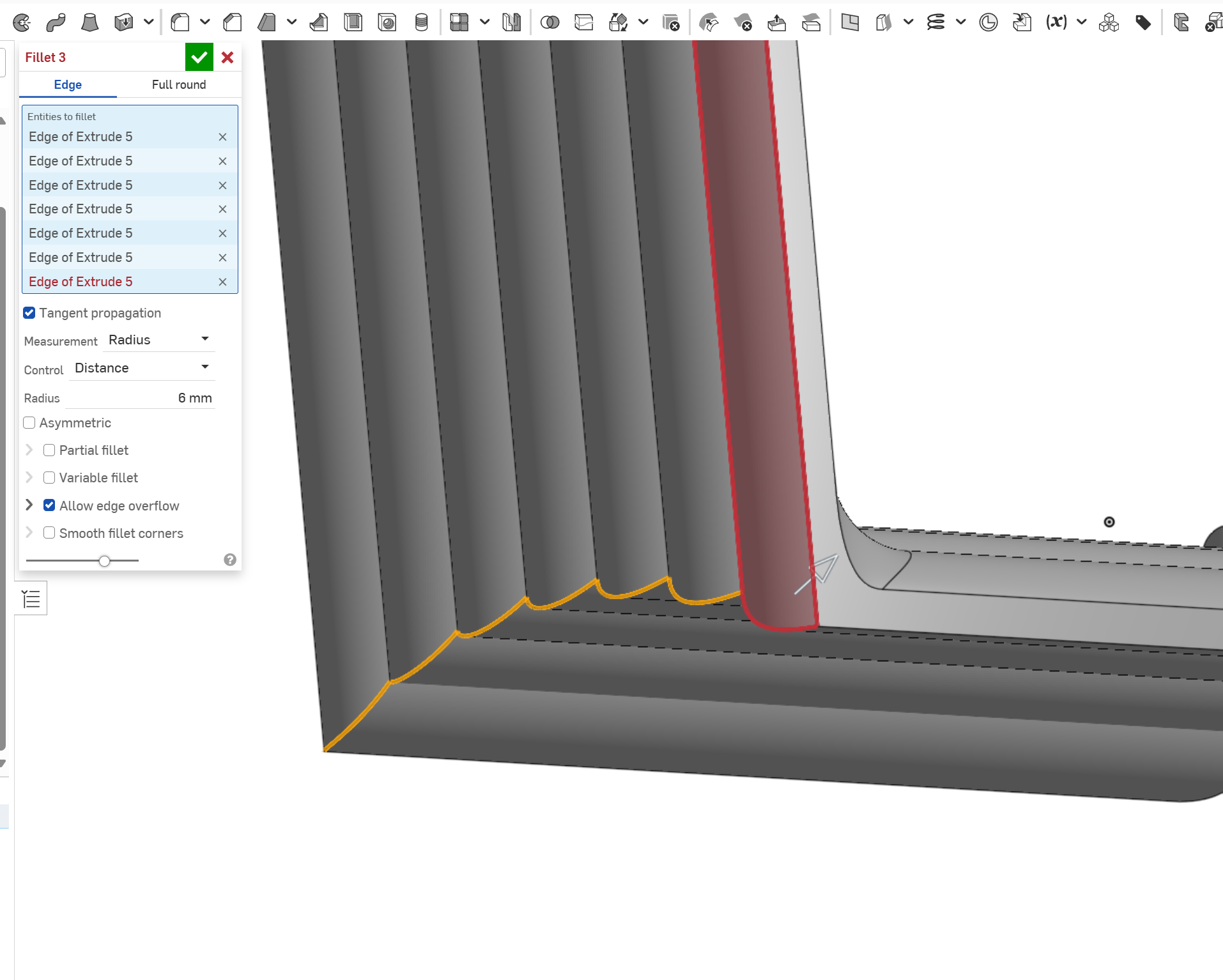
Task: Select the Derived tool
Action: click(1022, 23)
